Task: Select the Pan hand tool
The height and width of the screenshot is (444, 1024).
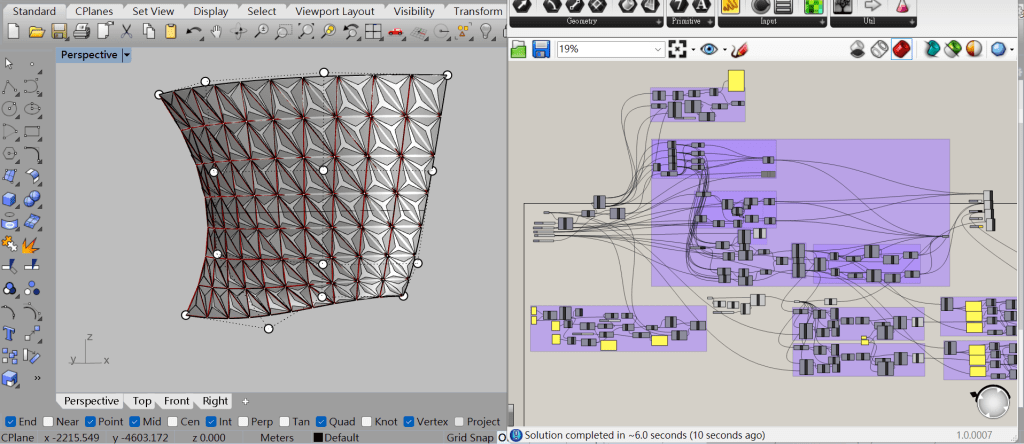Action: click(x=216, y=31)
